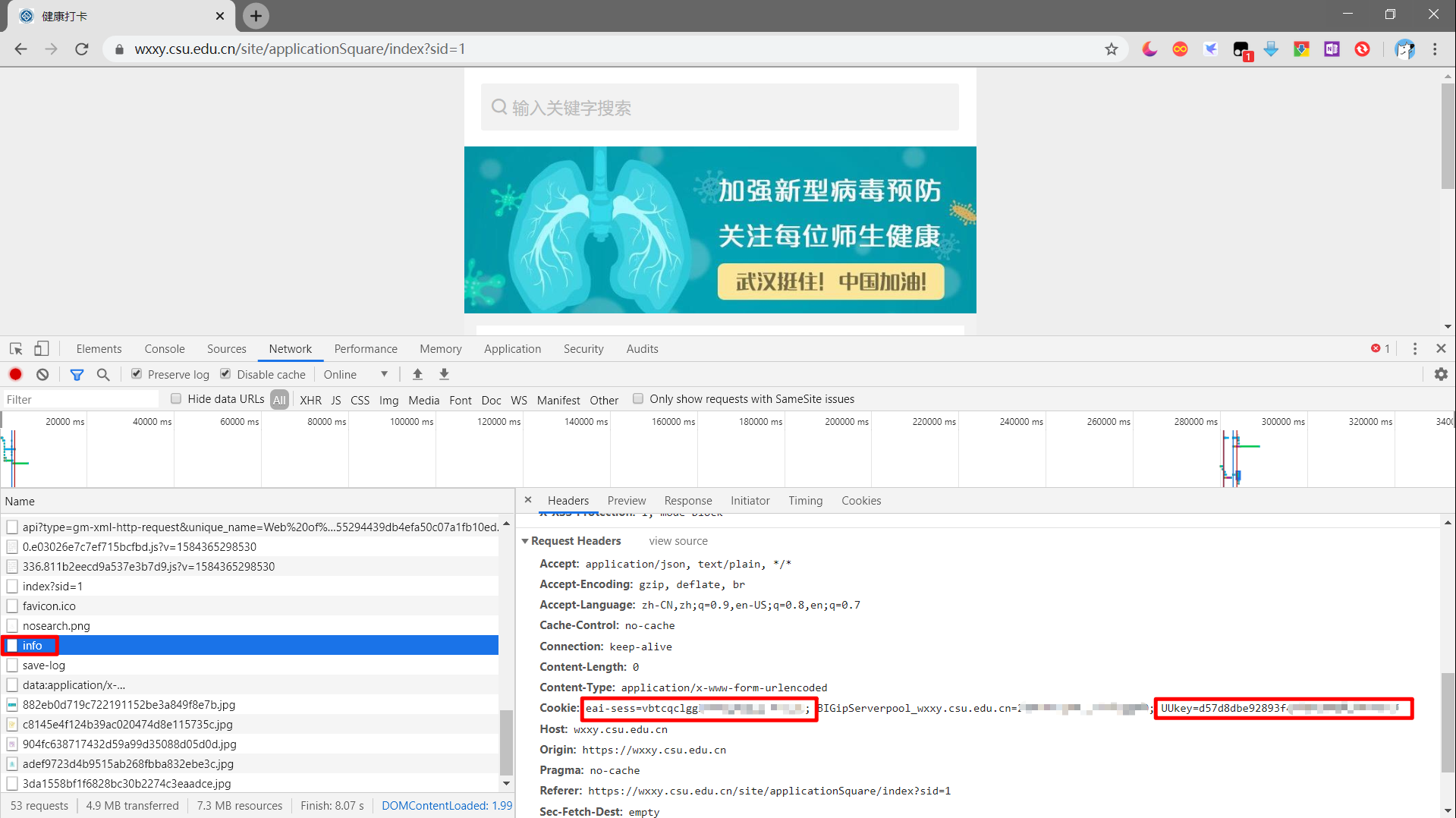Select the save-log request row
This screenshot has height=818, width=1456.
click(250, 665)
